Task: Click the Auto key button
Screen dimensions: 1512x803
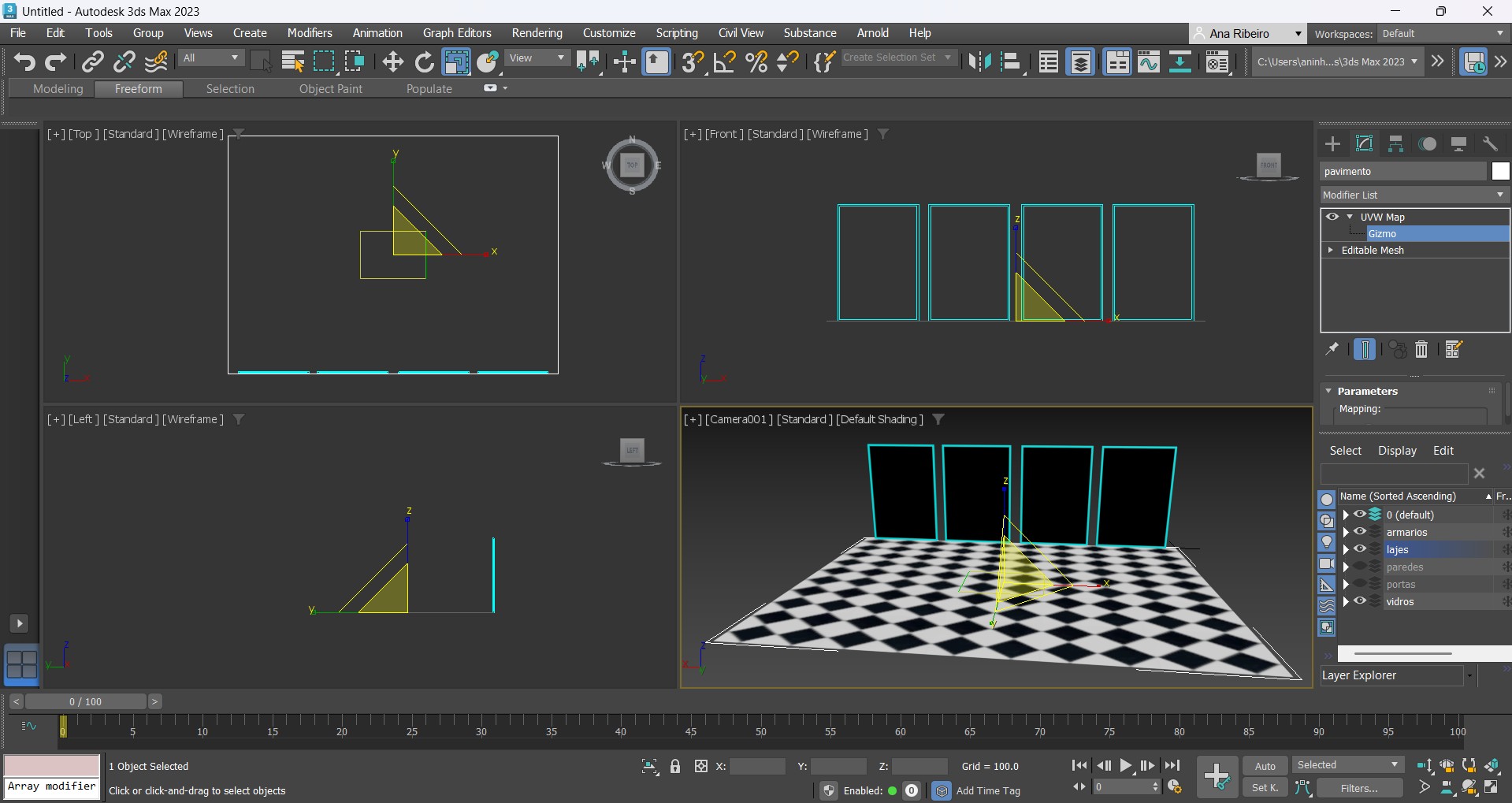Action: click(1265, 766)
